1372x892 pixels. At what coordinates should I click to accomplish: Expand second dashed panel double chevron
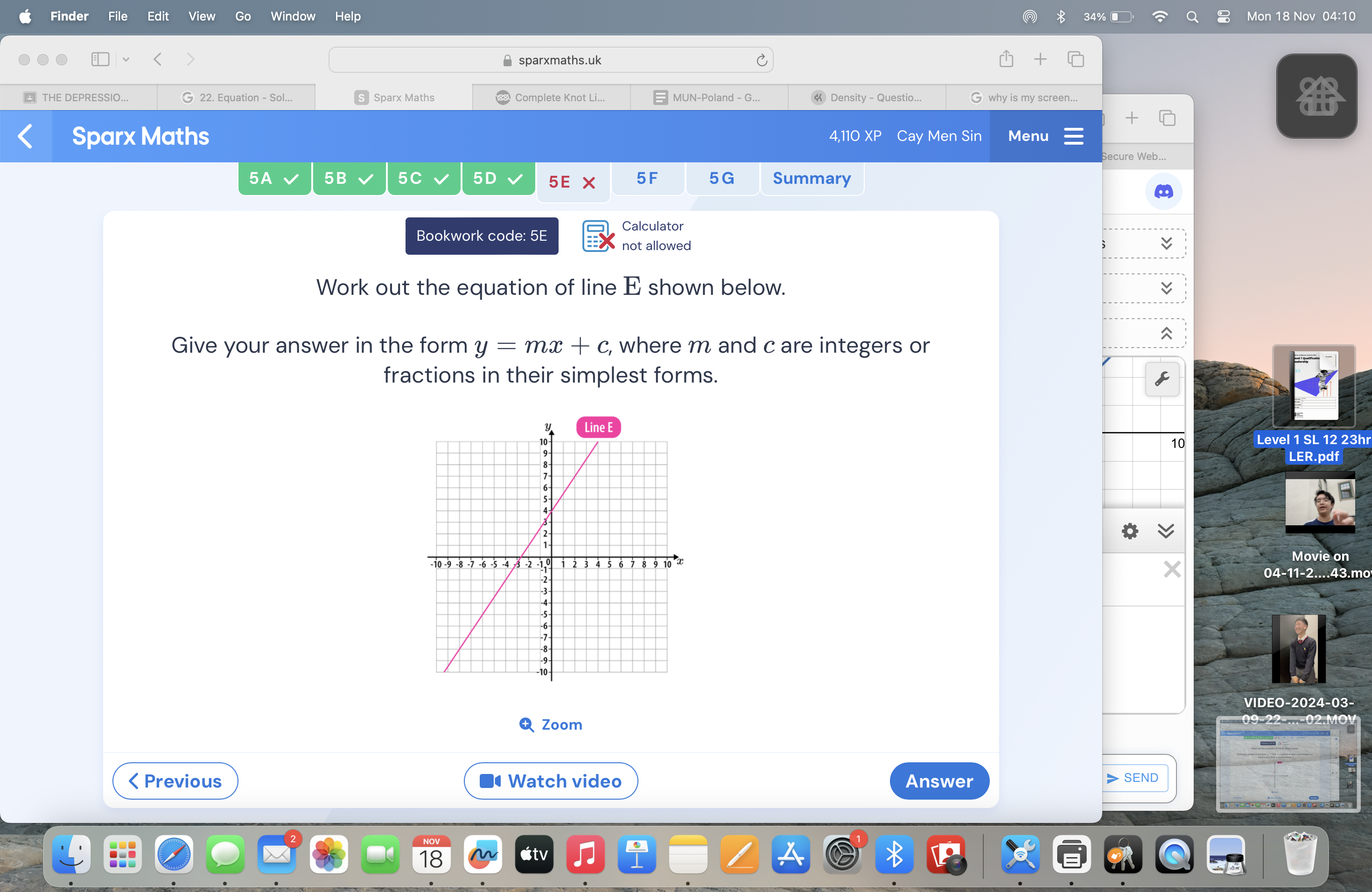pyautogui.click(x=1166, y=287)
